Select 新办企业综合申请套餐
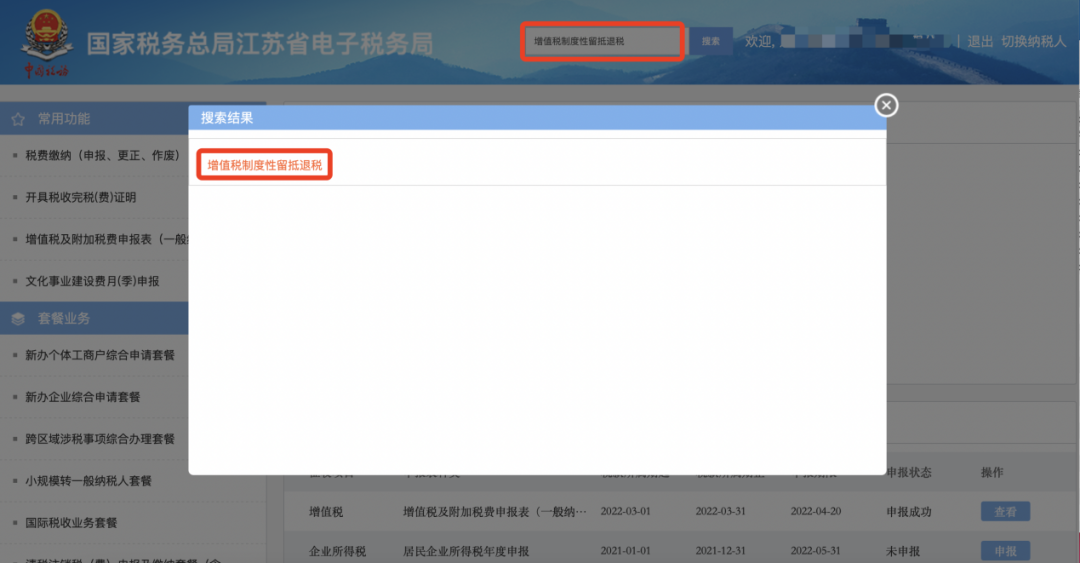Screen dimensions: 1080x563 (83, 397)
